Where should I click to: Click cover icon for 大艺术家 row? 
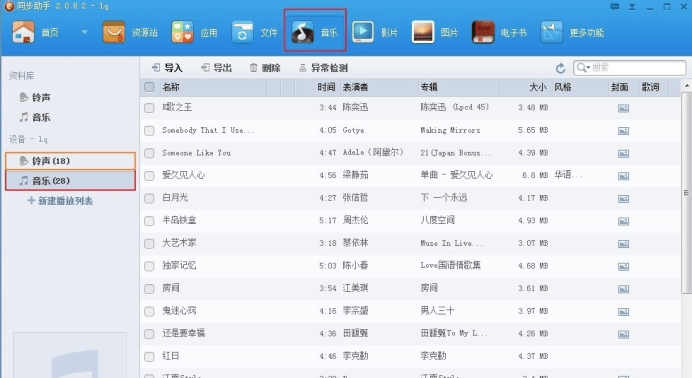coord(623,244)
